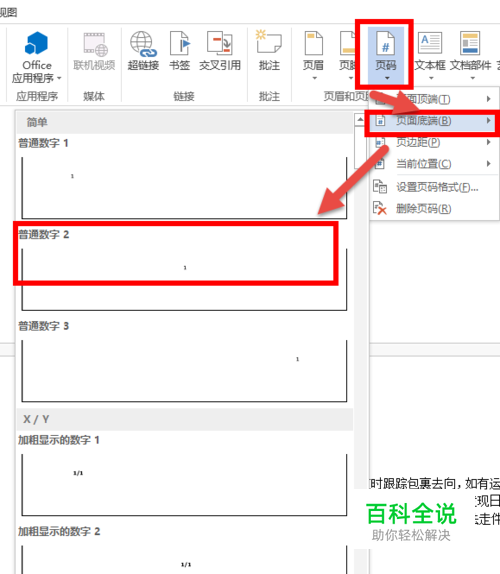Open dropdown arrow under 文档部件
Image resolution: width=500 pixels, height=574 pixels.
(x=473, y=78)
